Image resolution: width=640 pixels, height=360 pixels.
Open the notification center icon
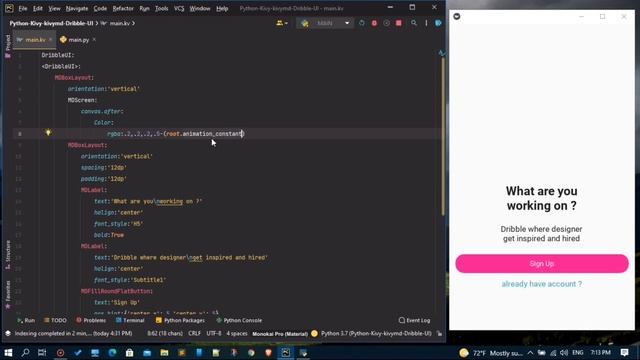click(624, 353)
